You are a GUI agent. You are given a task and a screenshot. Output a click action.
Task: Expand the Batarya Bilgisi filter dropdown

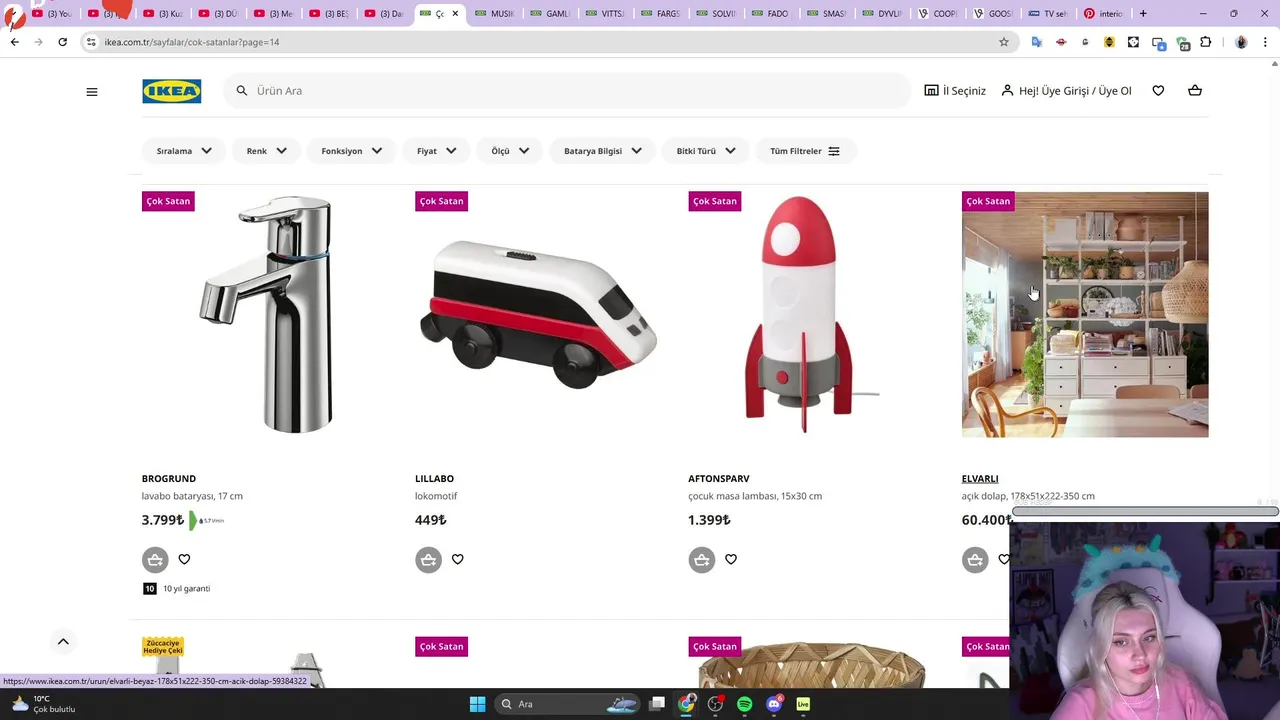pos(603,151)
